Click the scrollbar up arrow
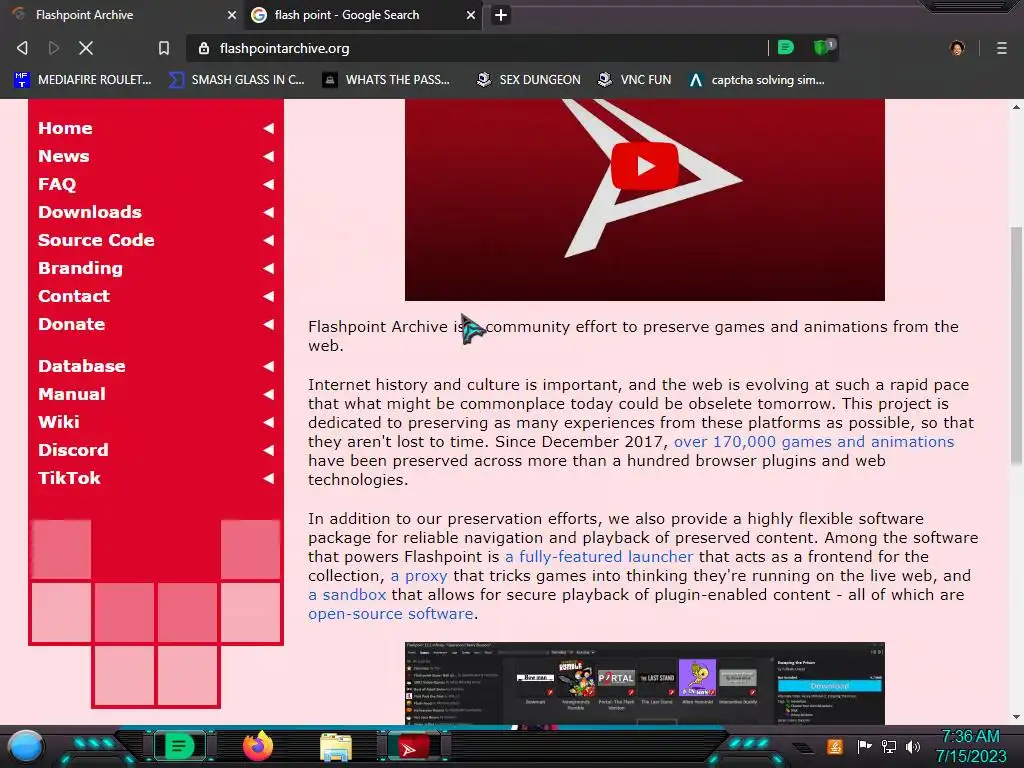This screenshot has width=1024, height=768. tap(1016, 107)
